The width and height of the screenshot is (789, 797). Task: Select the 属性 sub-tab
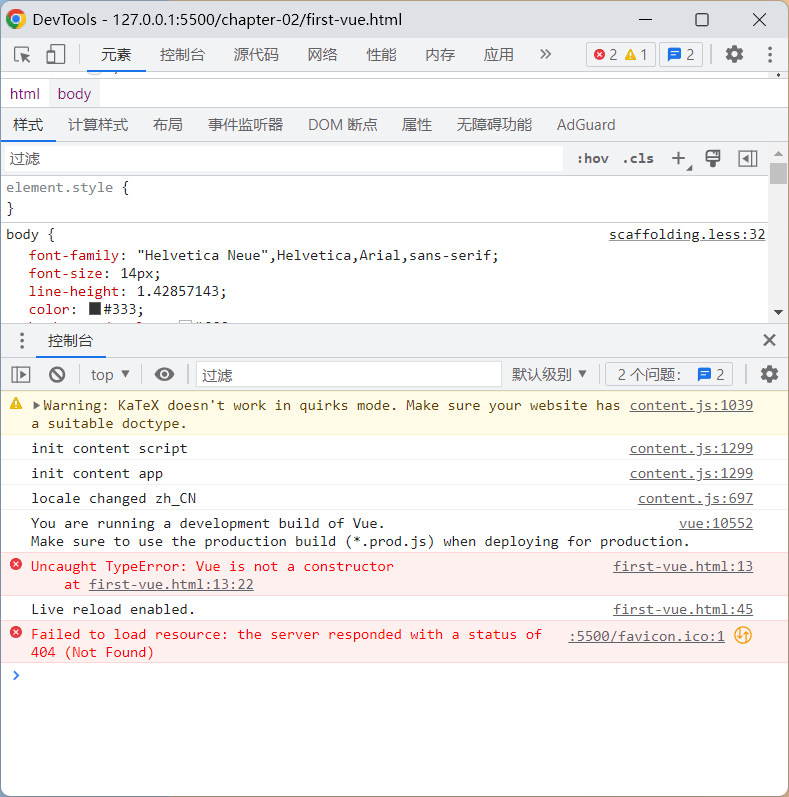point(416,125)
